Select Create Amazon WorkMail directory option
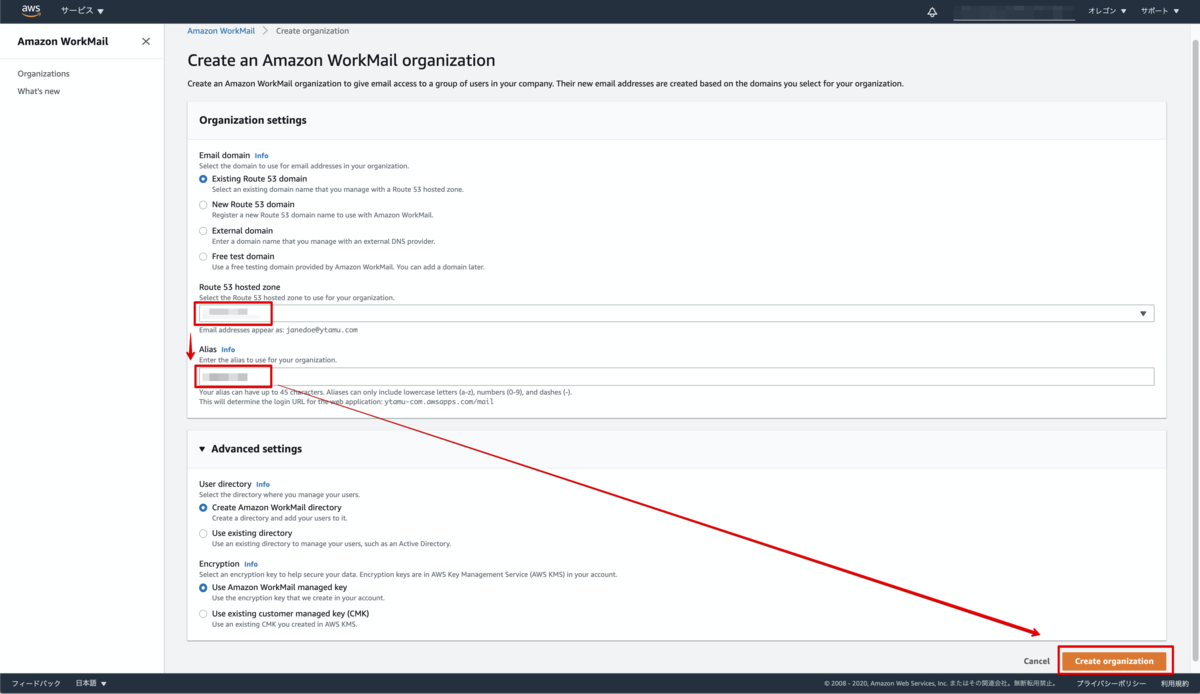This screenshot has height=694, width=1200. pyautogui.click(x=203, y=508)
